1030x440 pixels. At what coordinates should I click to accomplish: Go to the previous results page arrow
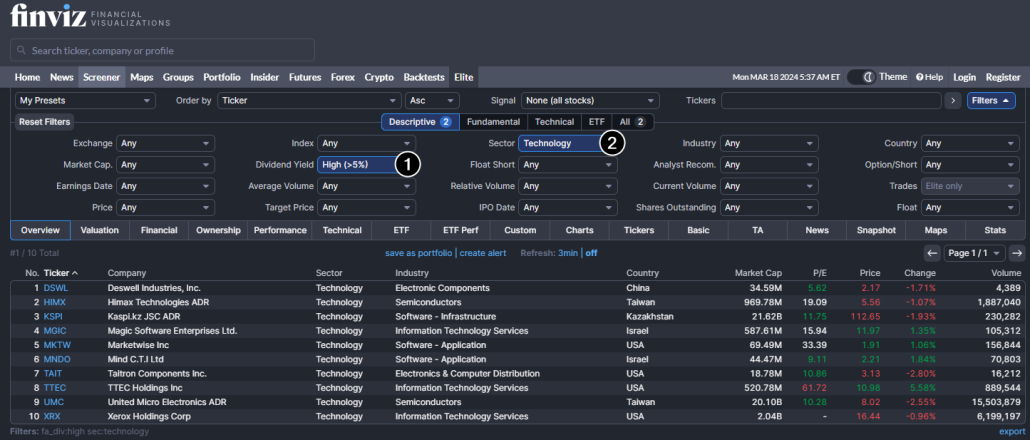click(x=932, y=253)
